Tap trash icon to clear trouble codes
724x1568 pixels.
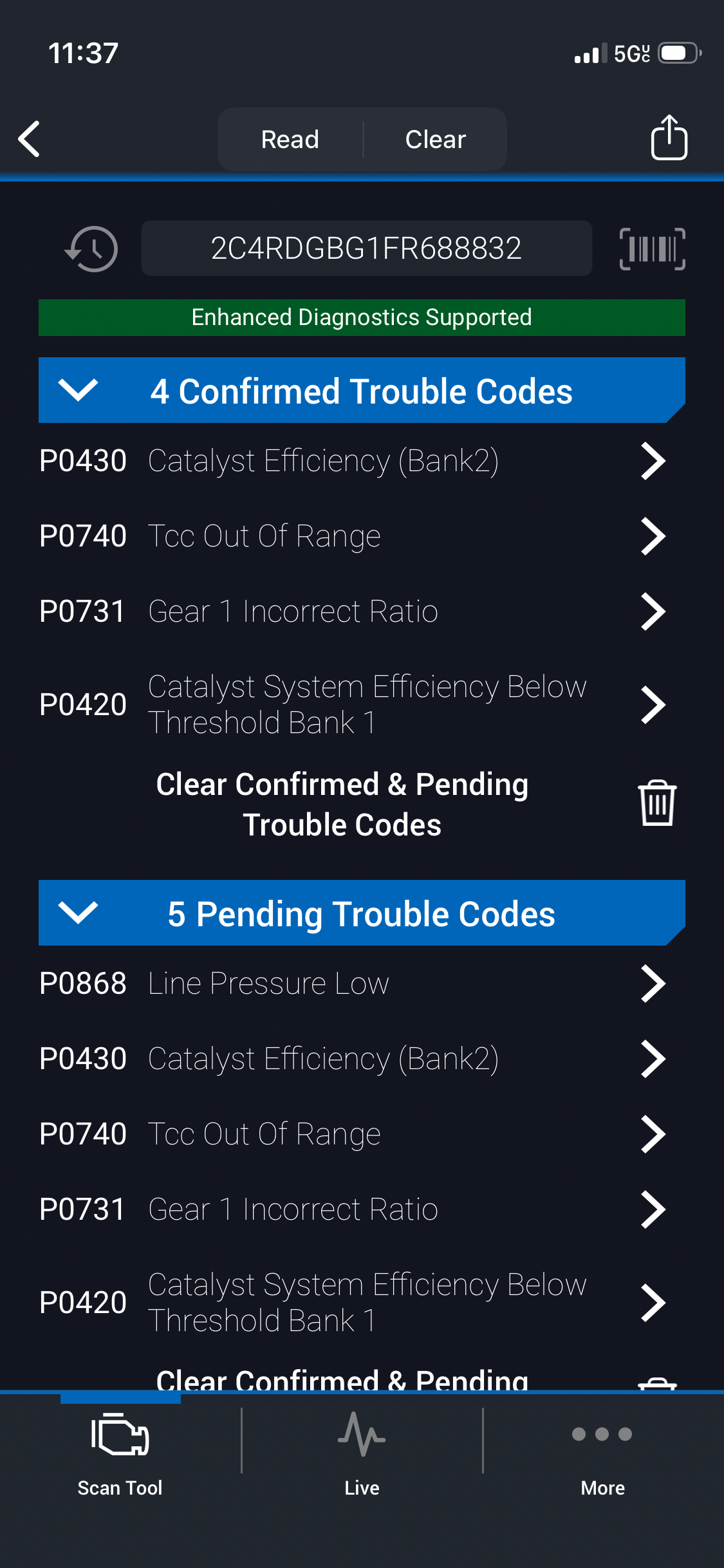click(656, 803)
